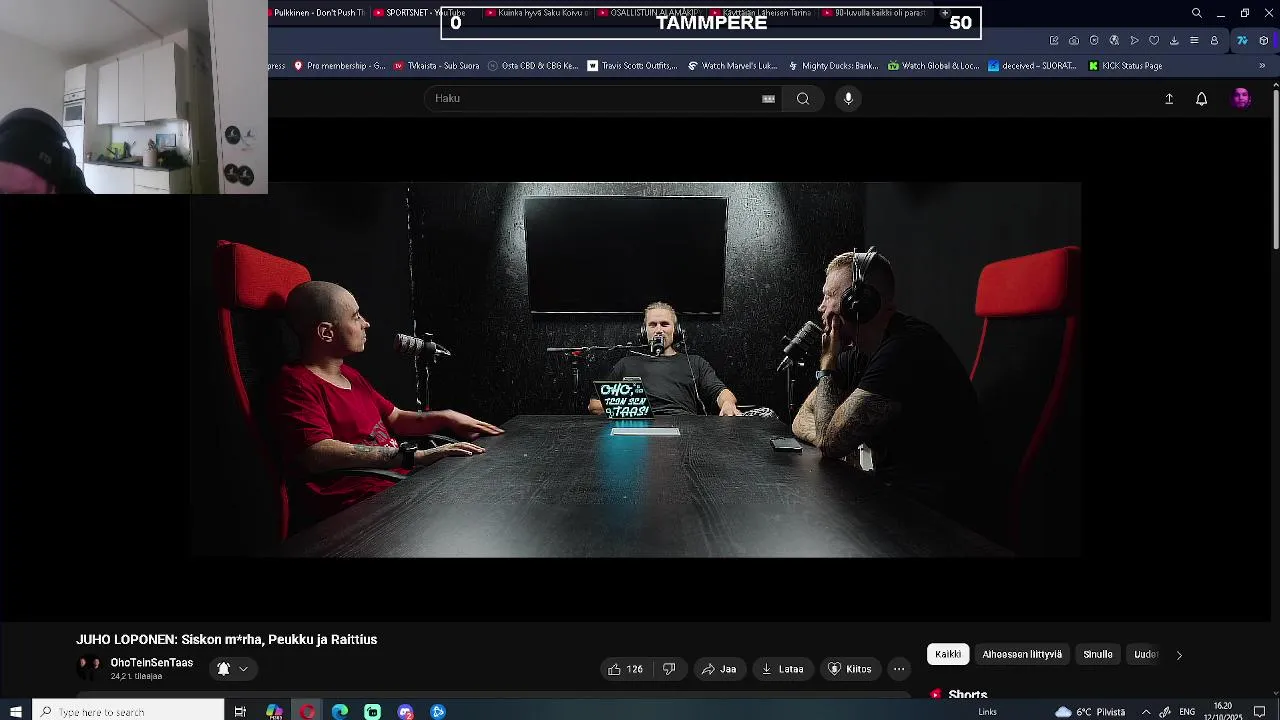The width and height of the screenshot is (1280, 720).
Task: Click the Windows taskbar search box
Action: (128, 711)
